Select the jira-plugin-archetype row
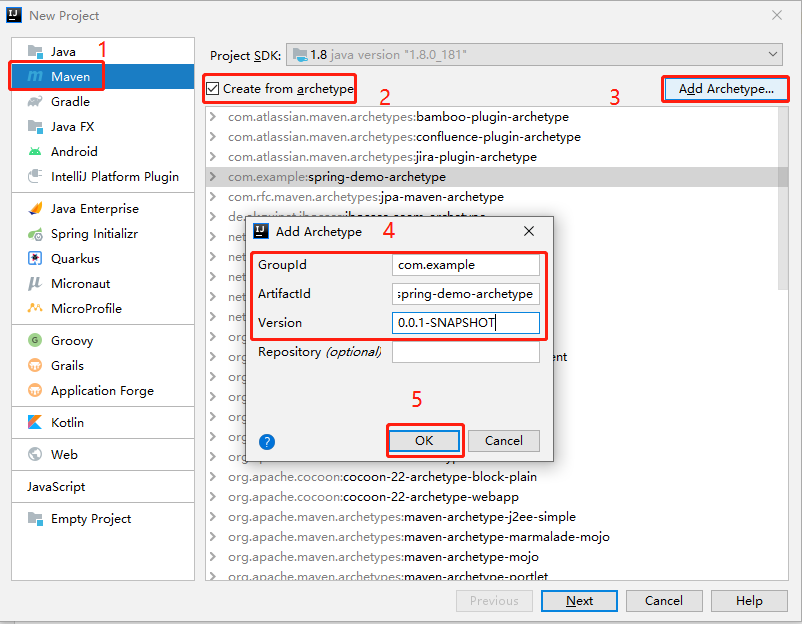 pos(492,157)
